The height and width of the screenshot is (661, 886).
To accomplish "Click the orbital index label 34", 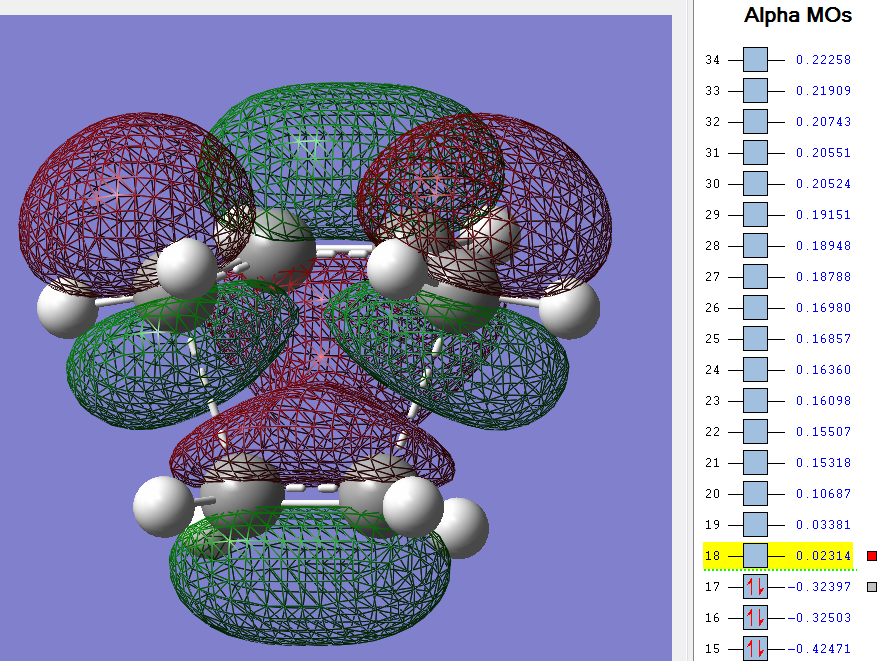I will tap(713, 59).
